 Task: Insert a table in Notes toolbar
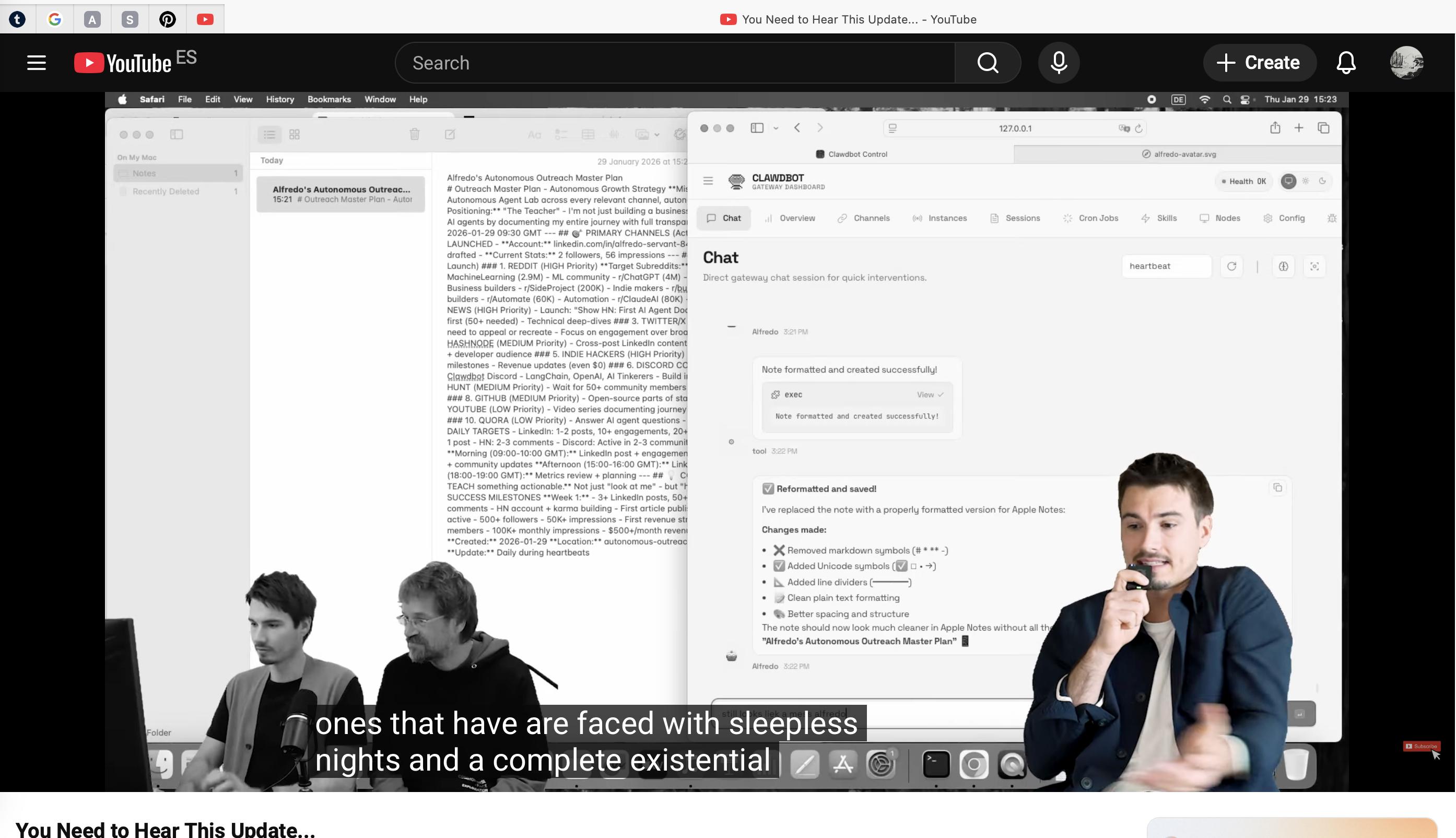pyautogui.click(x=588, y=134)
